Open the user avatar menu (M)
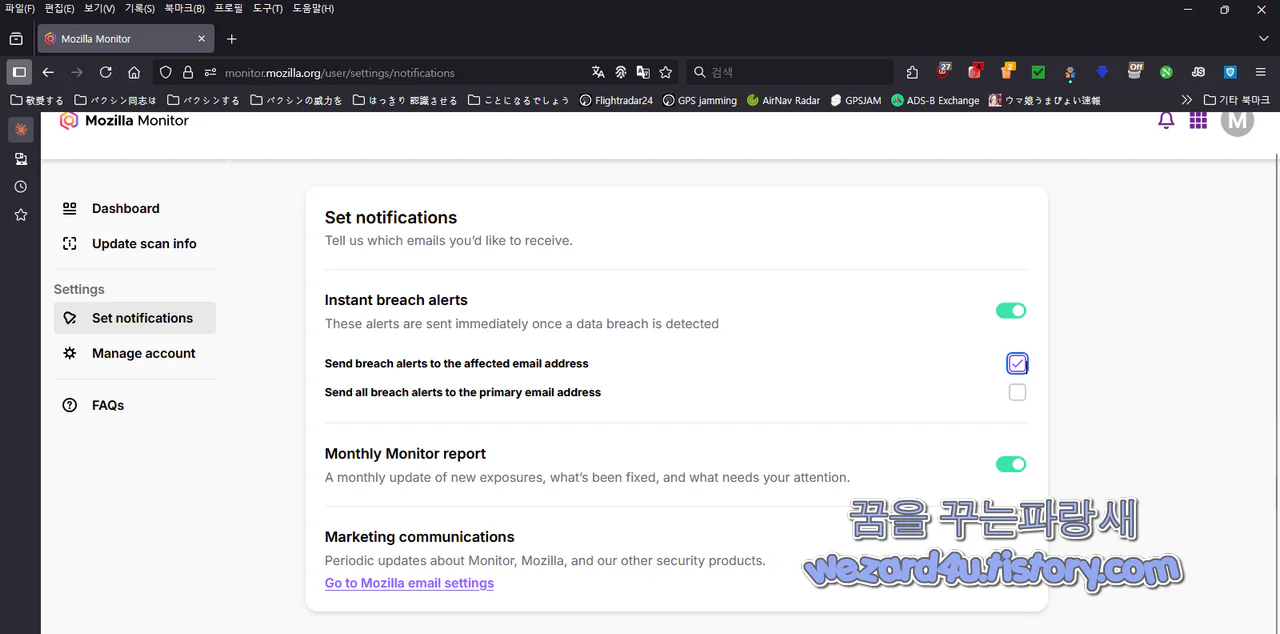The width and height of the screenshot is (1280, 634). (x=1238, y=121)
